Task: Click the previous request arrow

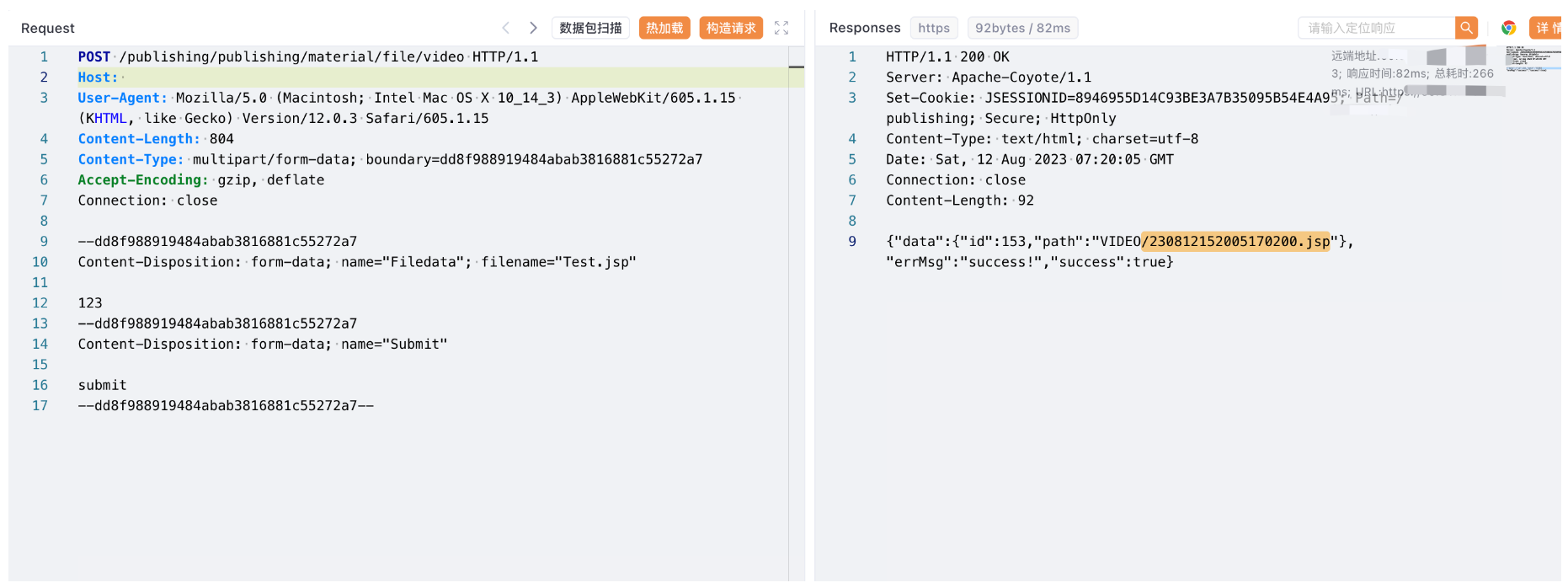Action: click(506, 28)
